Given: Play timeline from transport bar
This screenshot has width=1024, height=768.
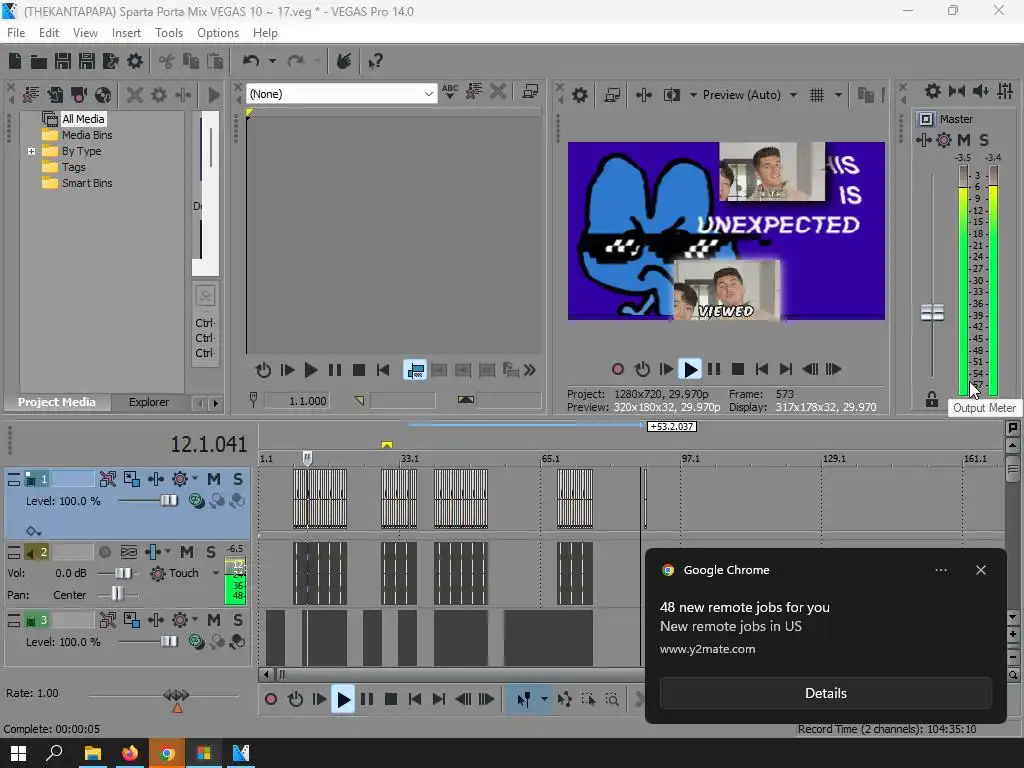Looking at the screenshot, I should tap(343, 699).
